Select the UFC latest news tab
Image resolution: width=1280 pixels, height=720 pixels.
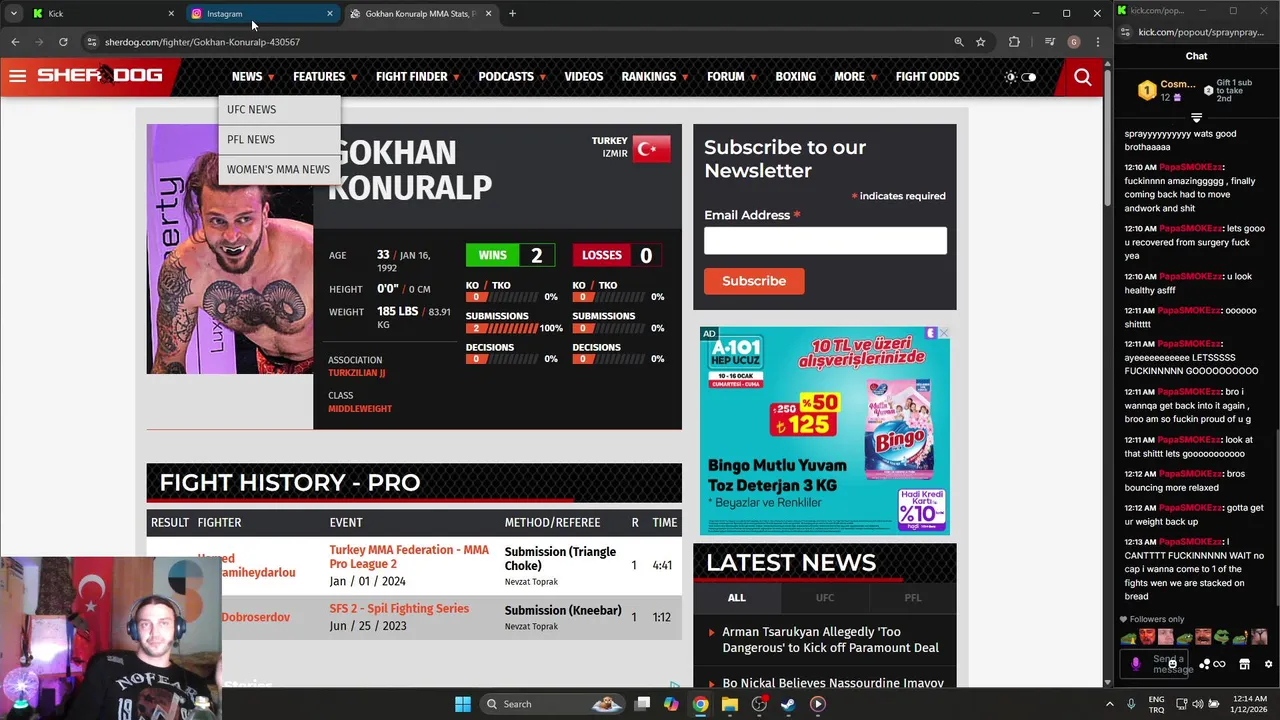(x=824, y=597)
